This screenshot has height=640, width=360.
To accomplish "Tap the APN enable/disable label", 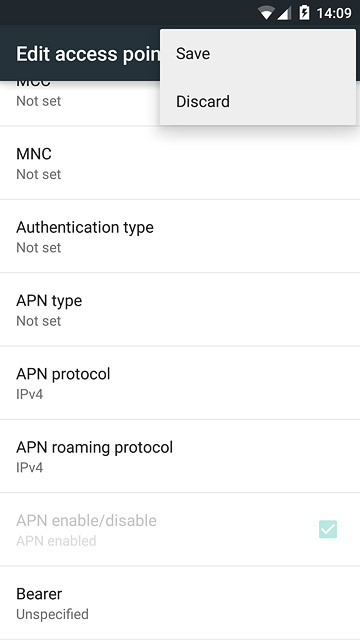I will (87, 520).
